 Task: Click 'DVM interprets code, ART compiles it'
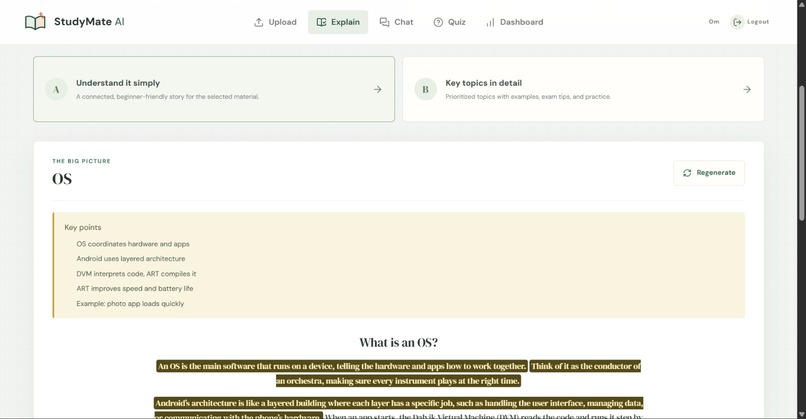(x=136, y=274)
